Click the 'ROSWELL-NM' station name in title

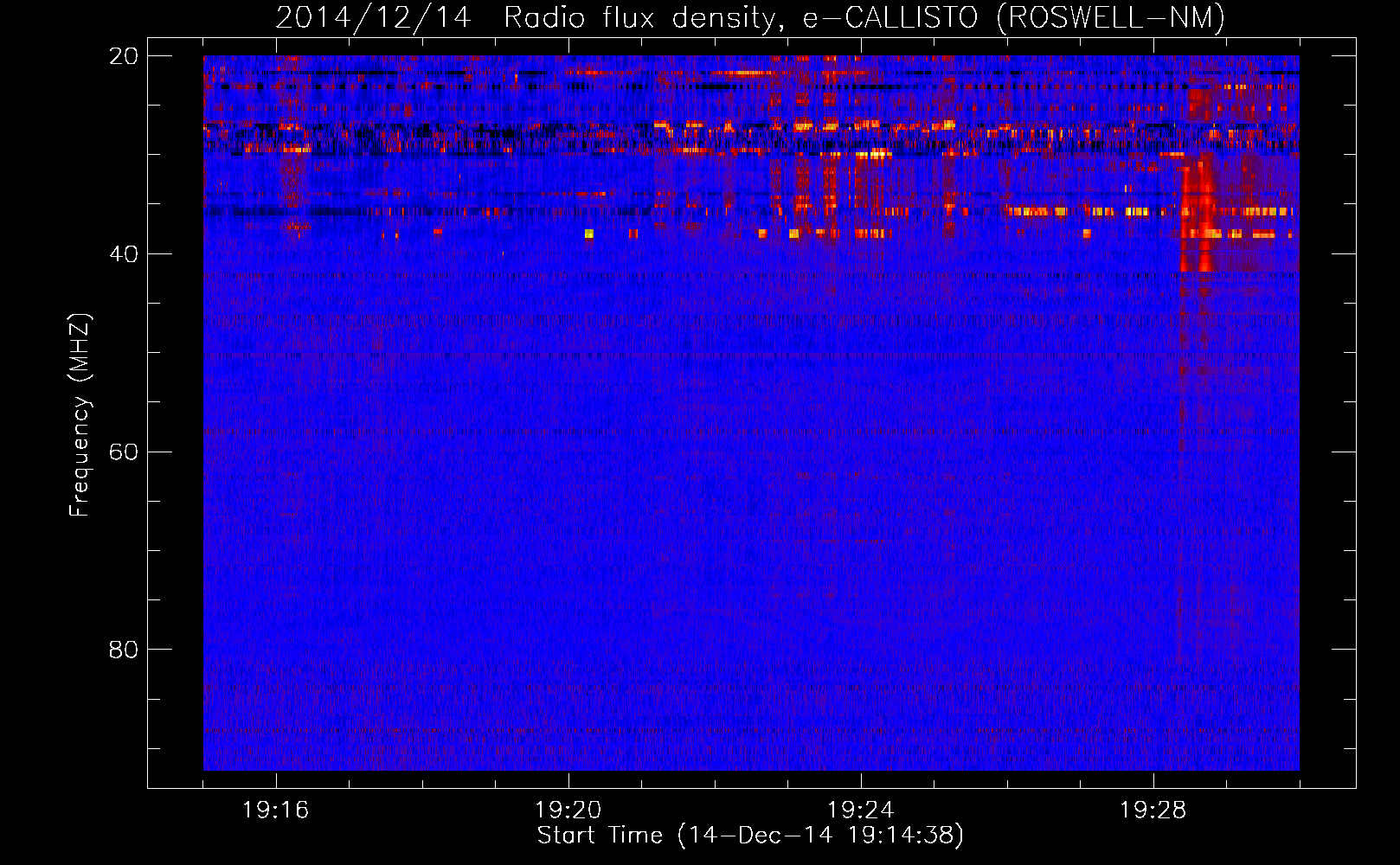click(x=1110, y=17)
